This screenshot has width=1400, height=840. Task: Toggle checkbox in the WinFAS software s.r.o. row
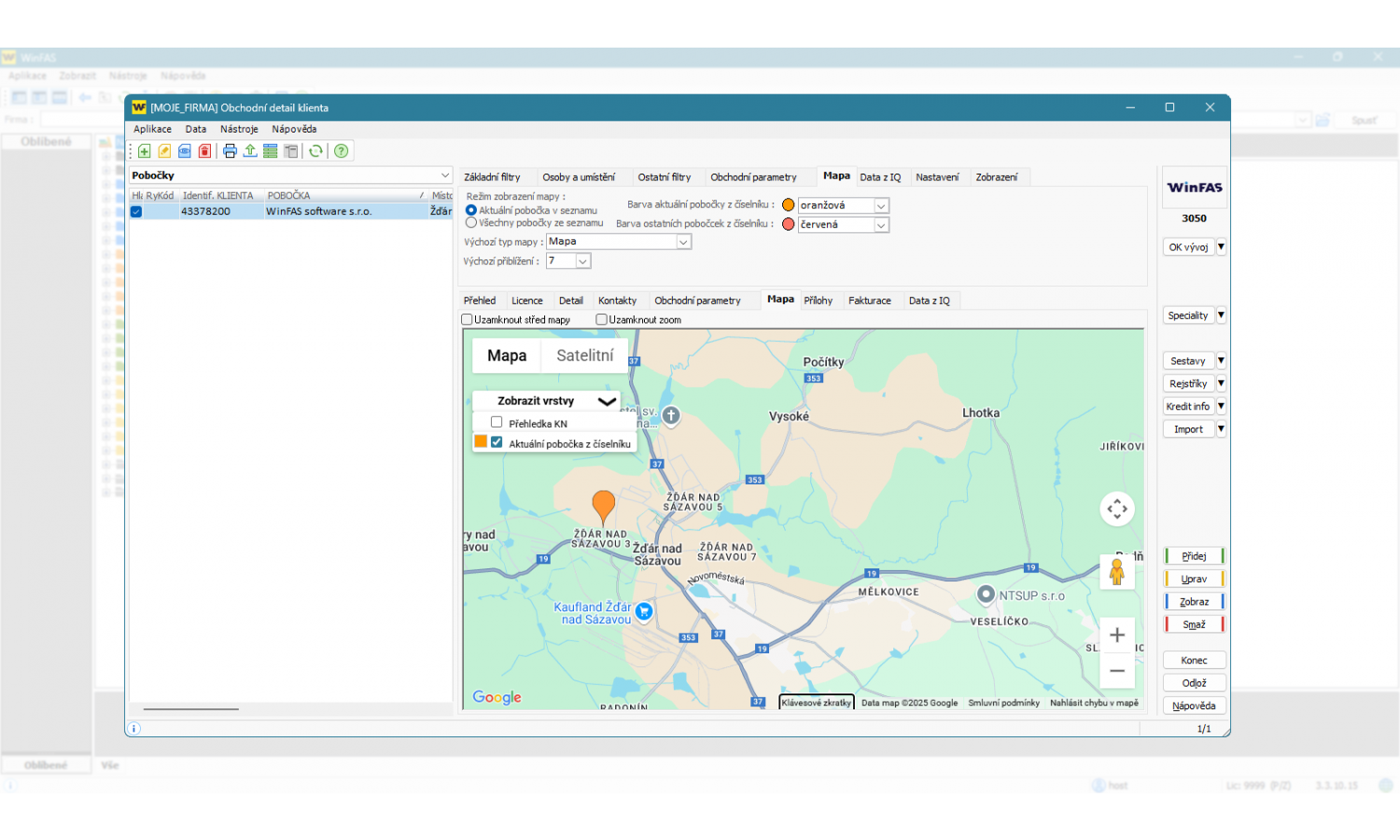[136, 212]
